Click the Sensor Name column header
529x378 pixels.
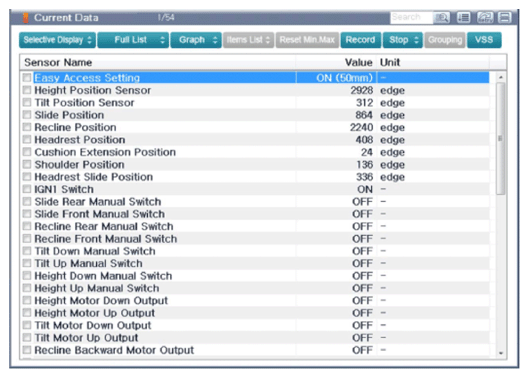pos(158,62)
